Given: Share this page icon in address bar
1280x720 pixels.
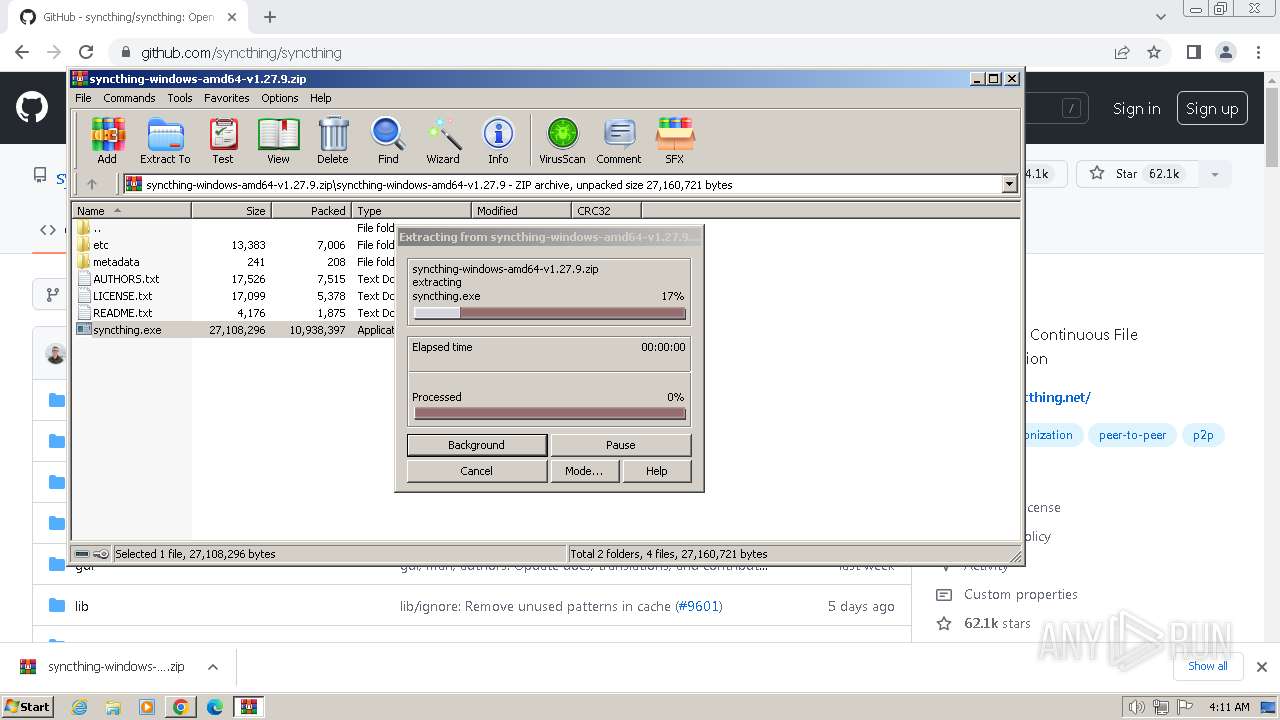Looking at the screenshot, I should [1122, 52].
